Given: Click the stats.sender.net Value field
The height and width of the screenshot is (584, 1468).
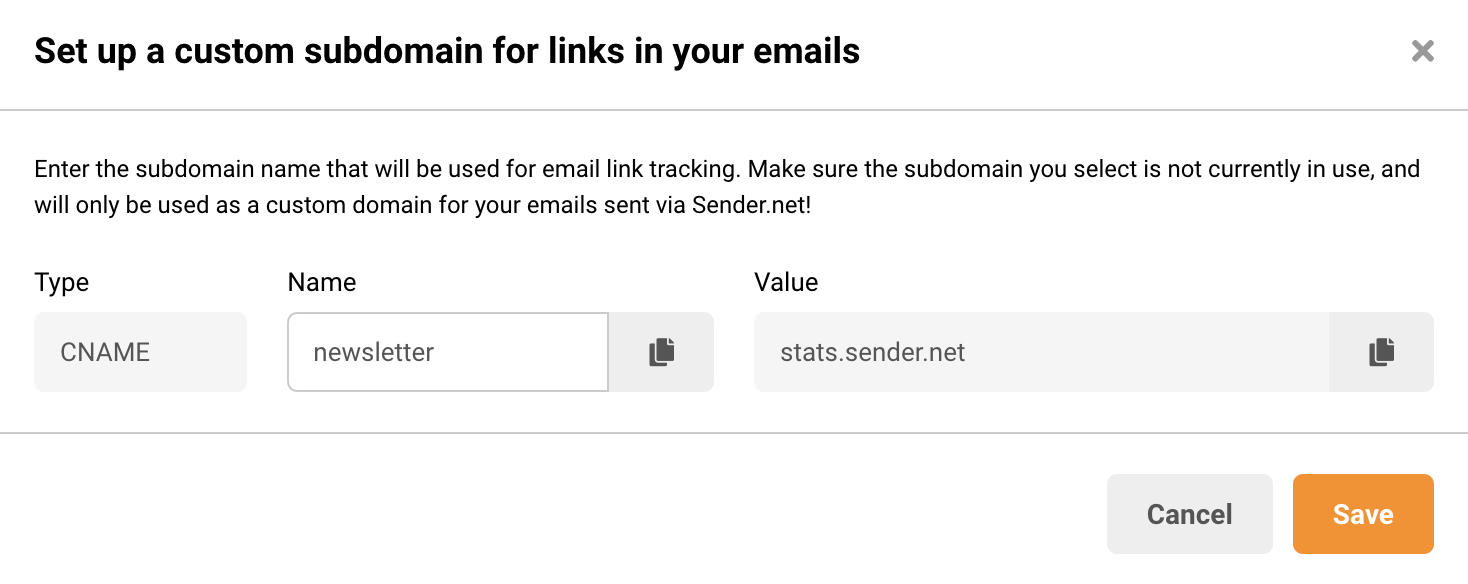Looking at the screenshot, I should (1040, 352).
